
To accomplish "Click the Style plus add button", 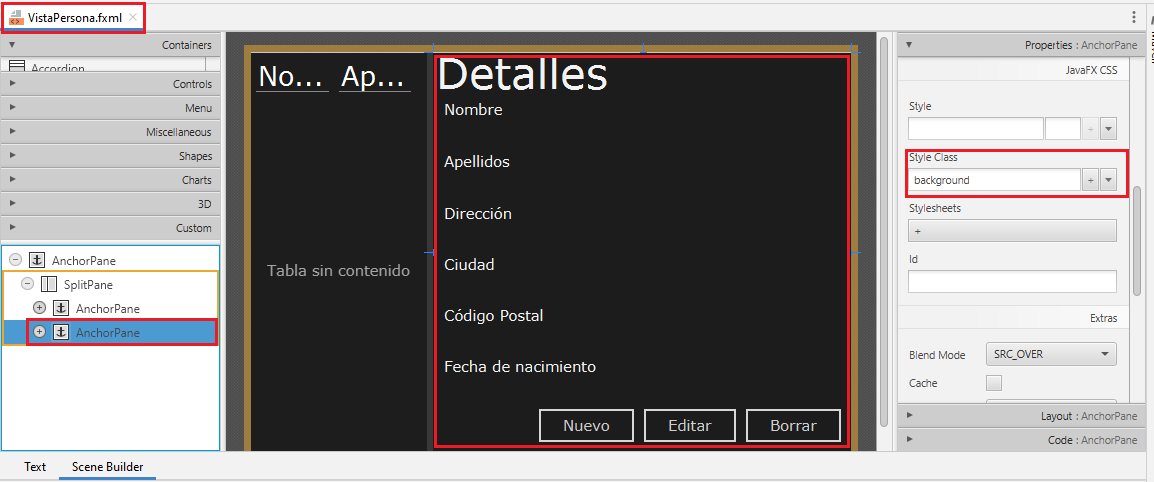I will tap(1090, 129).
